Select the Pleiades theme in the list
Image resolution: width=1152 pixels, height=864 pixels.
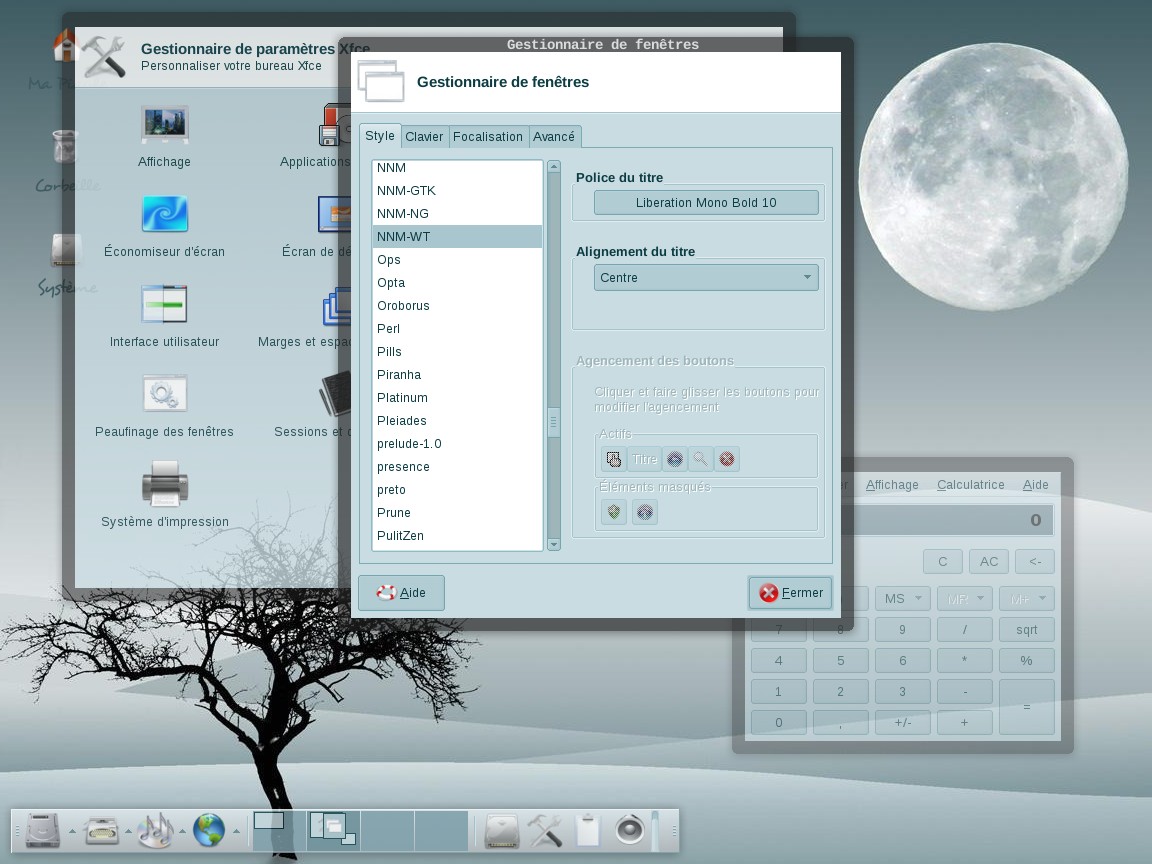point(457,421)
